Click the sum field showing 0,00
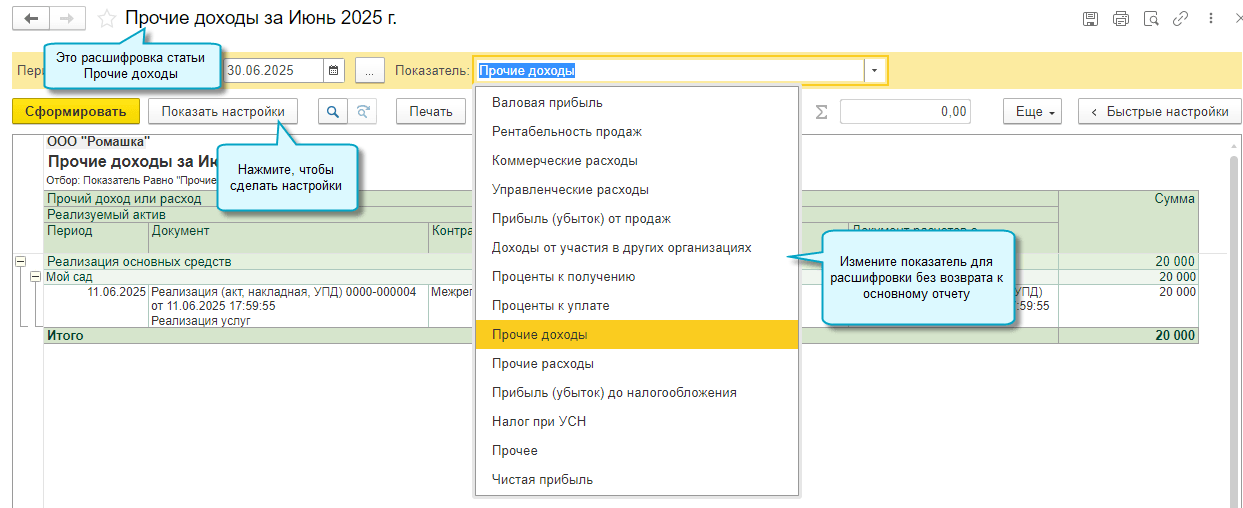The width and height of the screenshot is (1243, 508). 905,112
